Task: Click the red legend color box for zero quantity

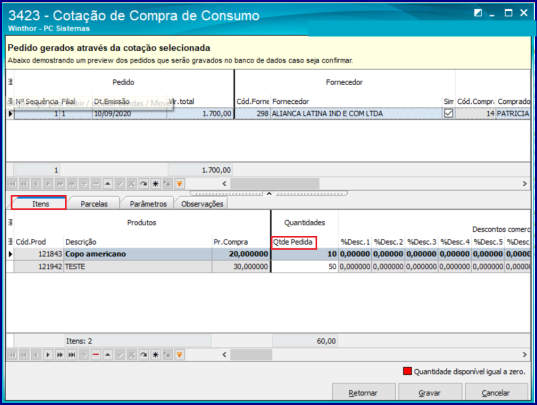Action: (407, 371)
